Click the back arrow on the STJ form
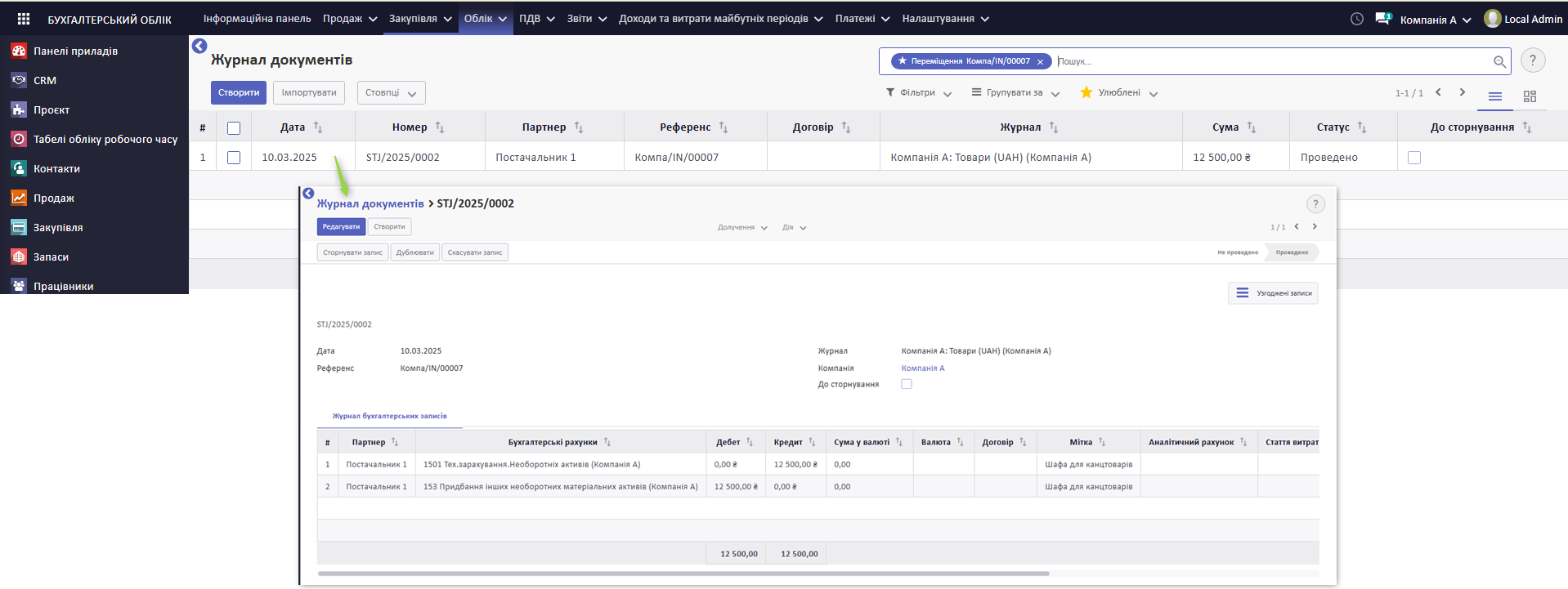 coord(308,194)
